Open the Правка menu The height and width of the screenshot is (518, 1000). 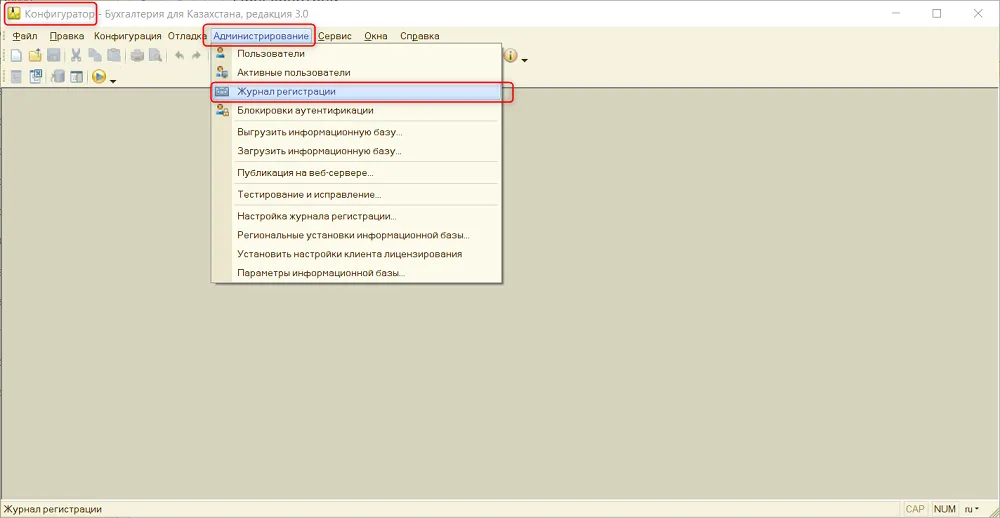[x=67, y=36]
